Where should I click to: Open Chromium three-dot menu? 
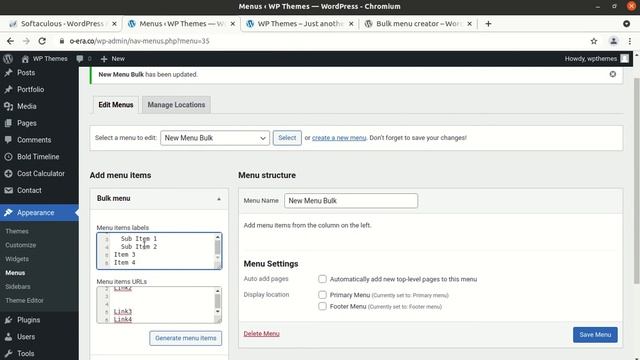point(630,41)
